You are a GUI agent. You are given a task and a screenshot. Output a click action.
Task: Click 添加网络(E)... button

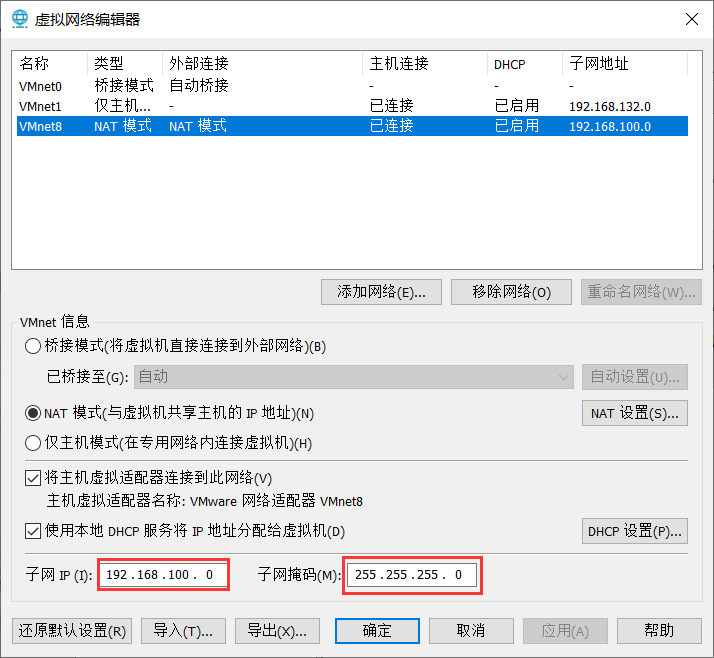click(381, 292)
